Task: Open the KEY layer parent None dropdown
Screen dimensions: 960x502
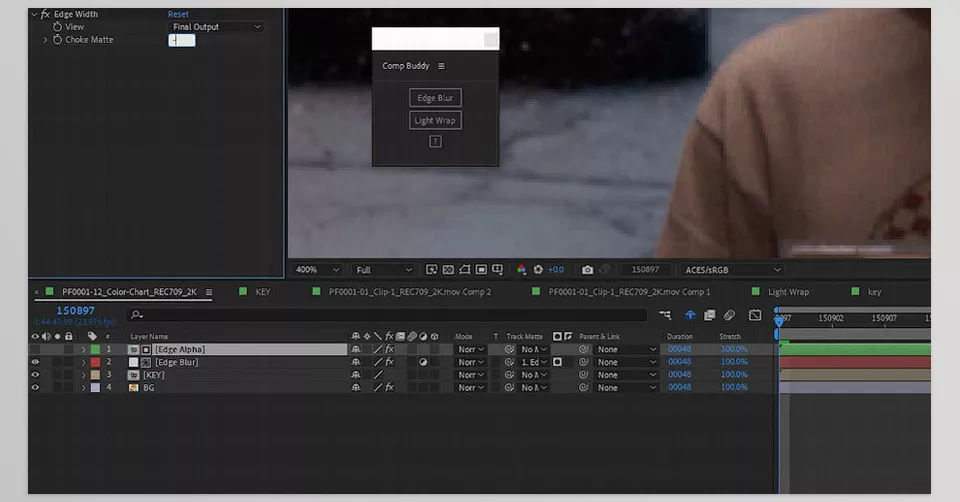Action: pyautogui.click(x=626, y=375)
